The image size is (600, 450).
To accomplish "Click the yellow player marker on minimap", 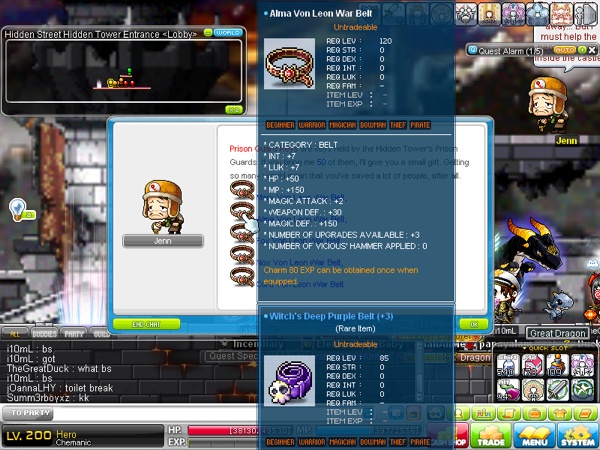I will (111, 83).
